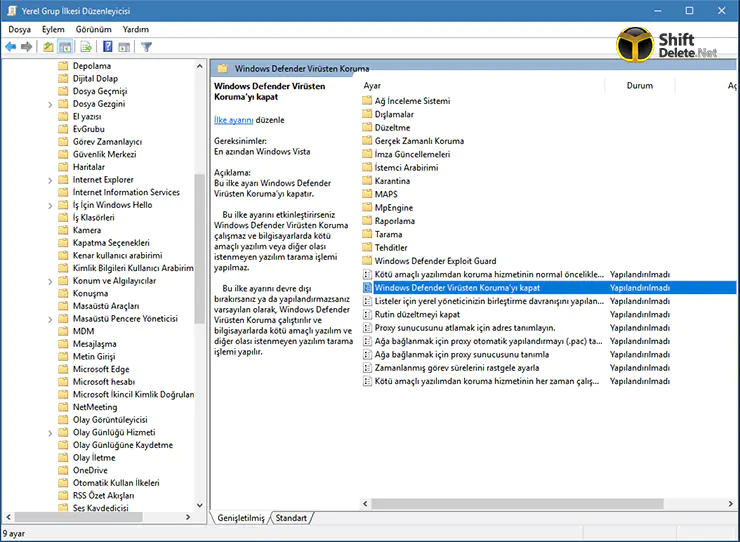Expand Konum ve Algılayıcılar node
Screen dimensions: 740x542
click(x=50, y=281)
